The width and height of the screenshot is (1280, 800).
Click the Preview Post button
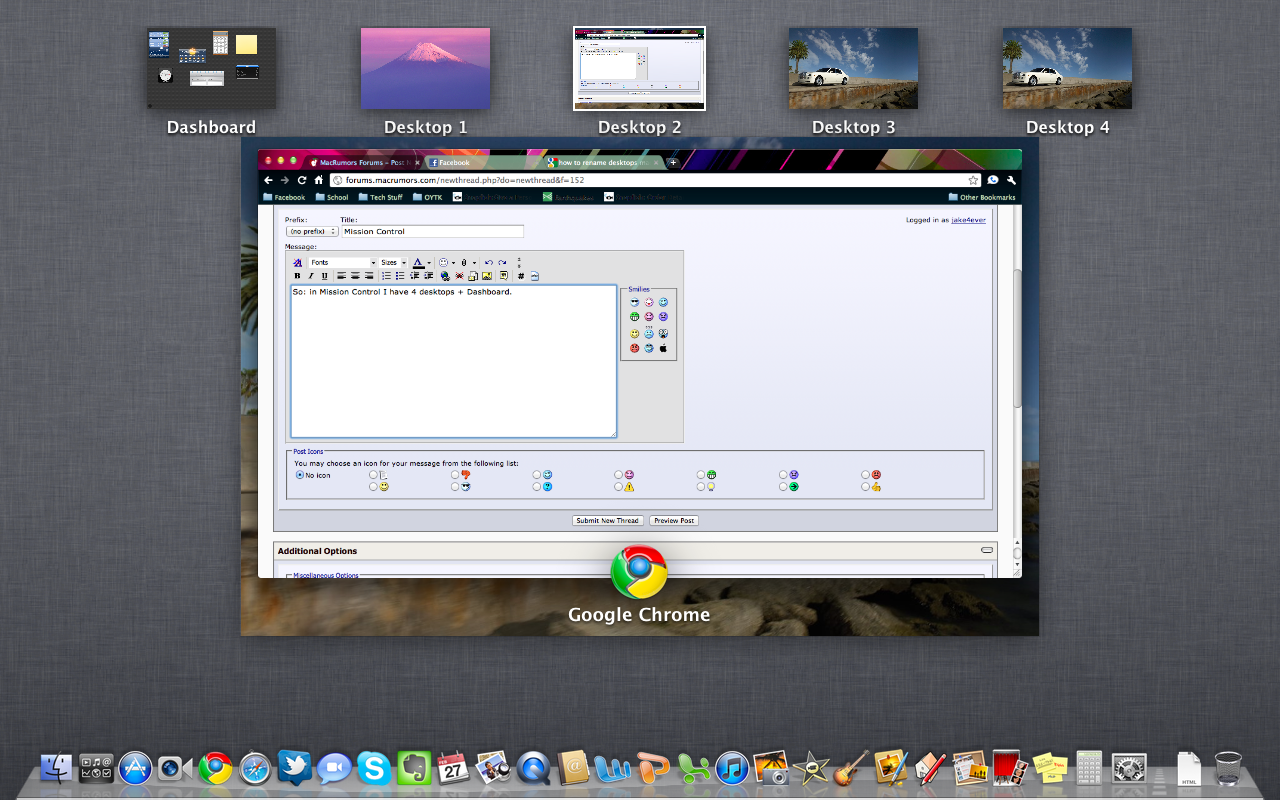coord(674,520)
